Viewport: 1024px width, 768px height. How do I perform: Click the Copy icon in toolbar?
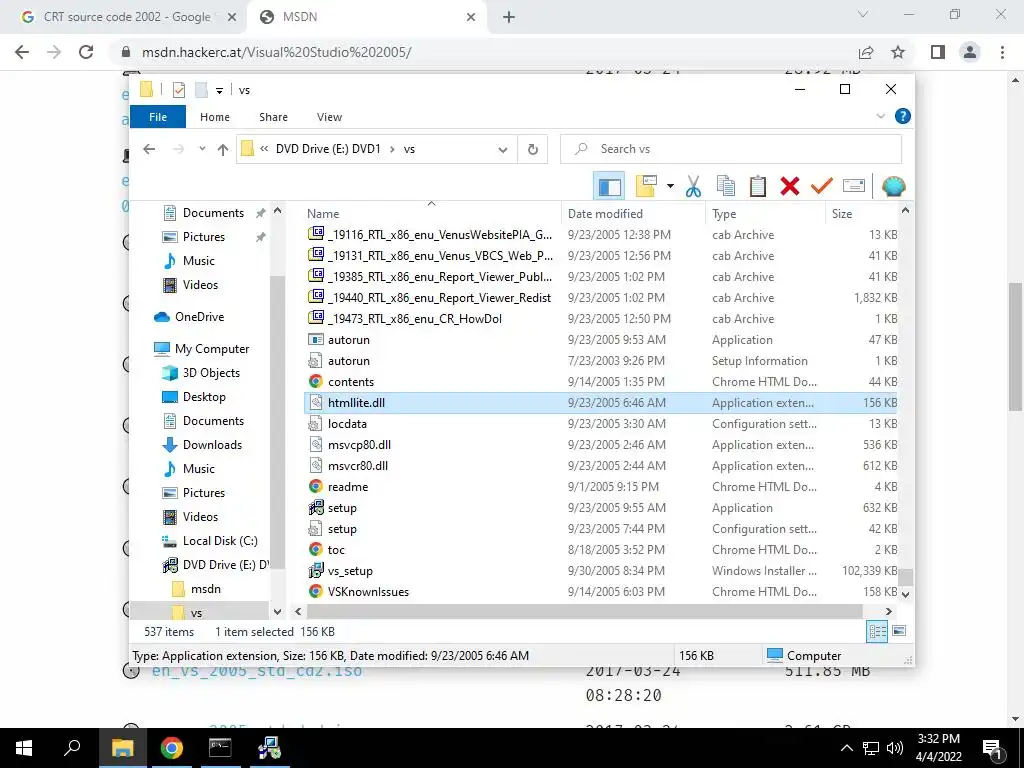[x=726, y=187]
